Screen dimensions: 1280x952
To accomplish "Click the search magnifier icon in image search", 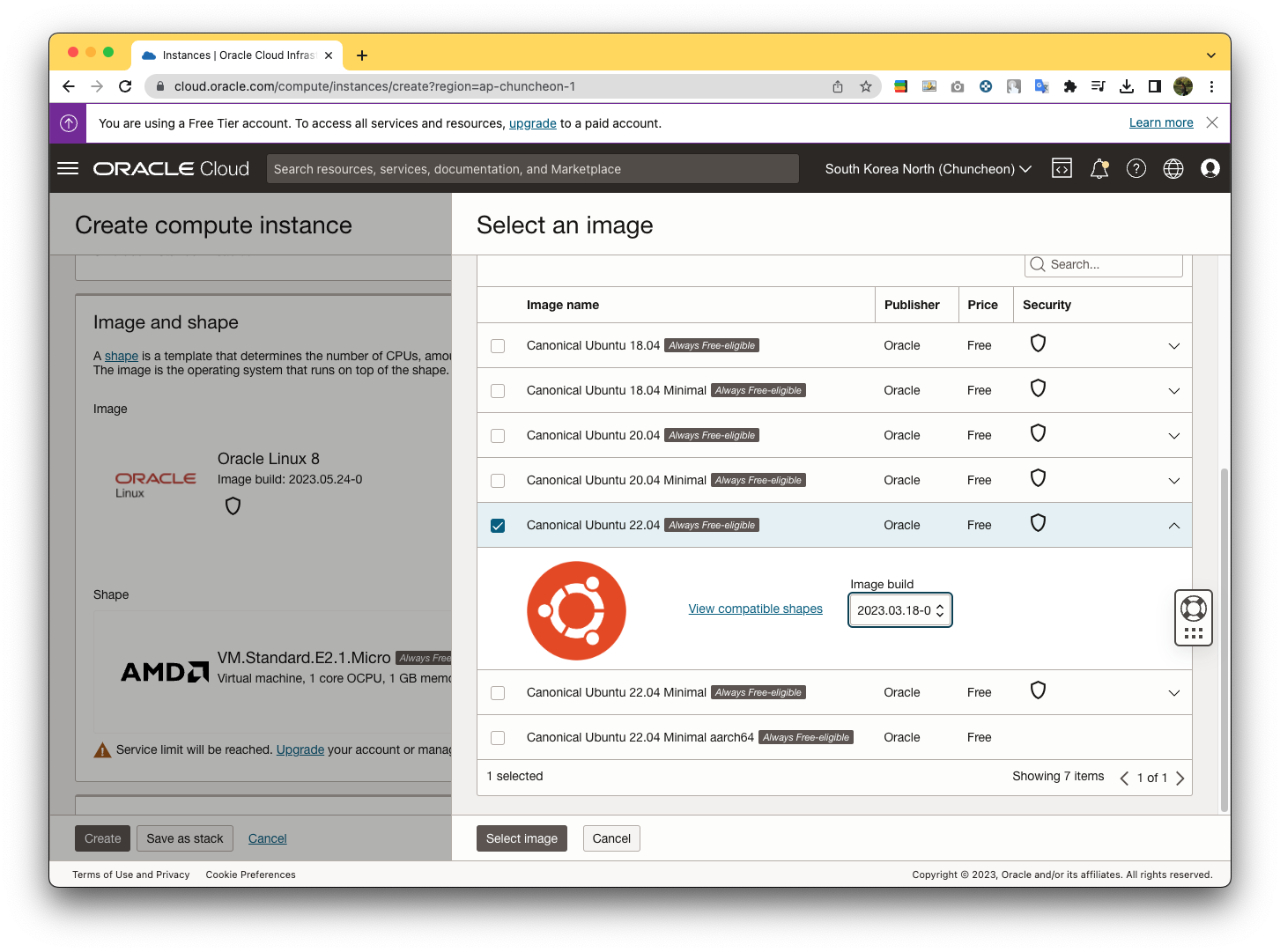I will click(x=1038, y=264).
